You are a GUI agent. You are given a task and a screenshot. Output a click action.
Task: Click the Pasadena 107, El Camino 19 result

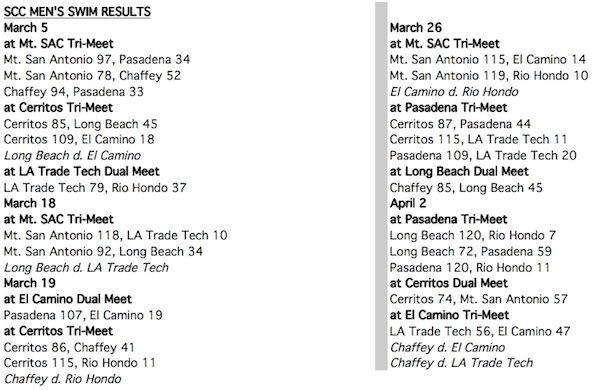tap(83, 315)
